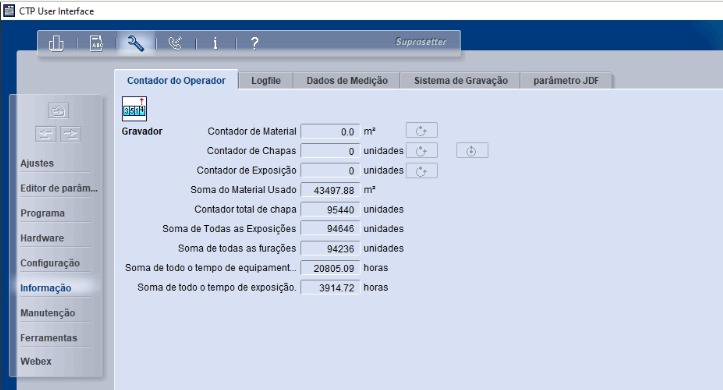Open Editor de parâm... in the sidebar
The image size is (723, 390).
pos(59,188)
